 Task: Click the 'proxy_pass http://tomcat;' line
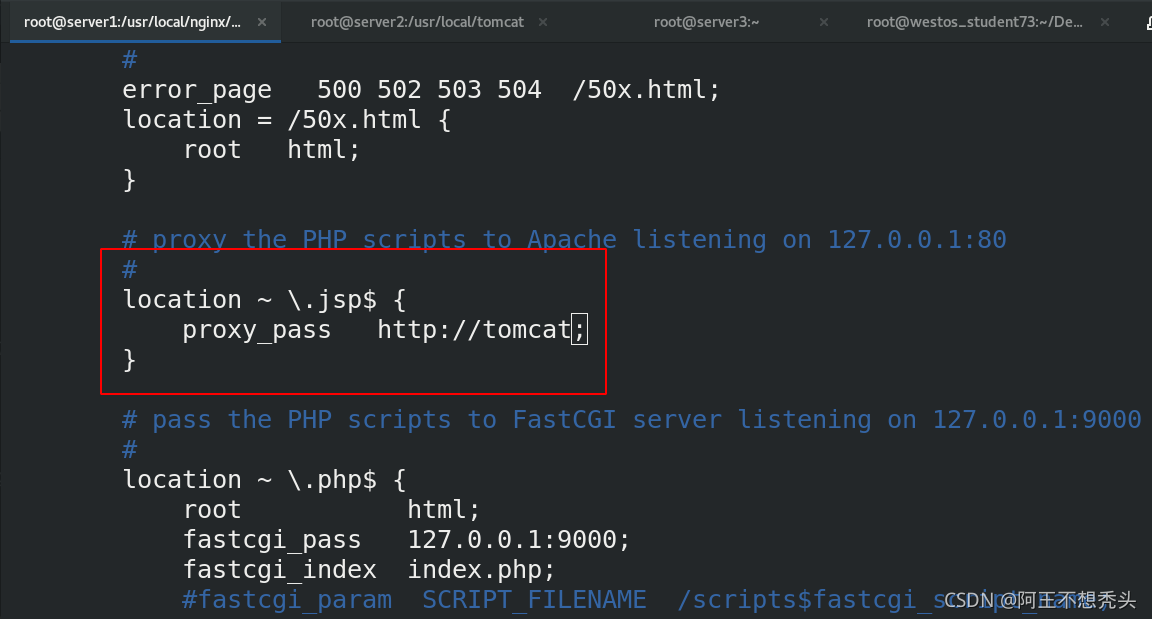[384, 330]
